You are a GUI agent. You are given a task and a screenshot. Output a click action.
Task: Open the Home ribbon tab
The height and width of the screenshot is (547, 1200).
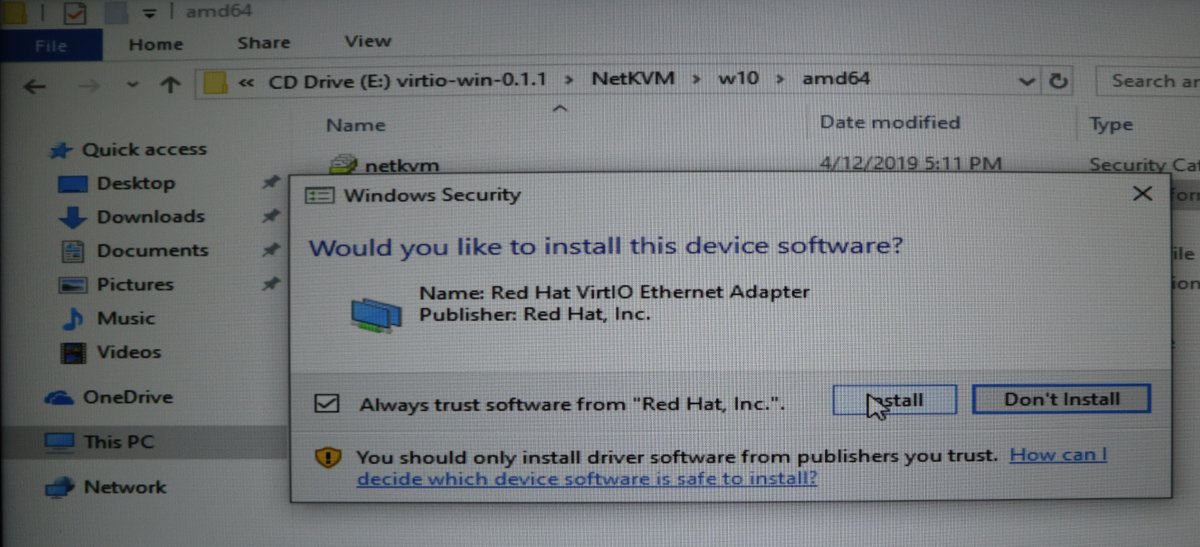[156, 44]
